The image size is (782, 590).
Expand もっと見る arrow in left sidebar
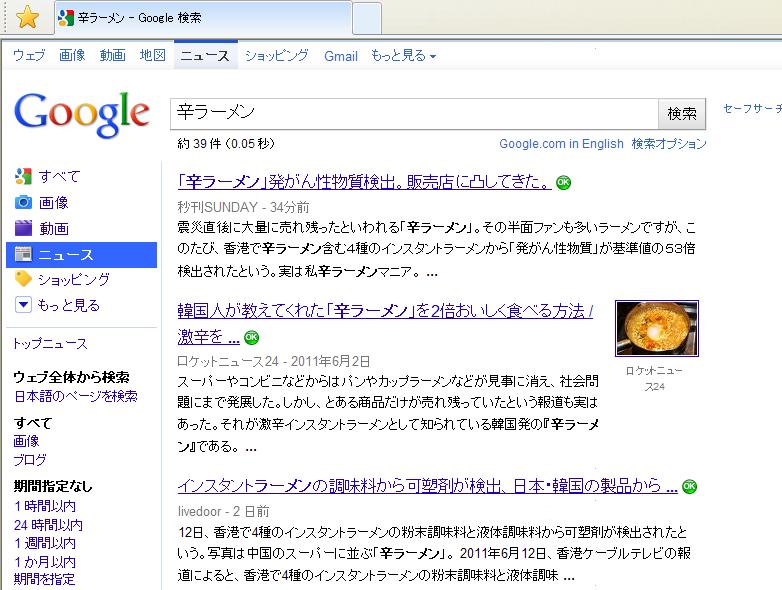pyautogui.click(x=24, y=306)
